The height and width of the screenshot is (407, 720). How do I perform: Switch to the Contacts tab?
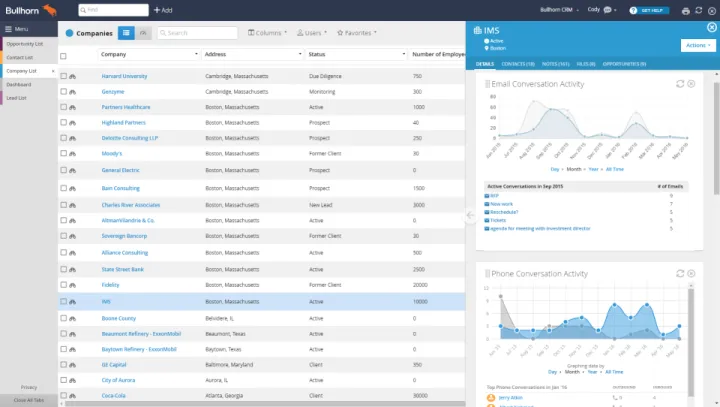pos(516,63)
